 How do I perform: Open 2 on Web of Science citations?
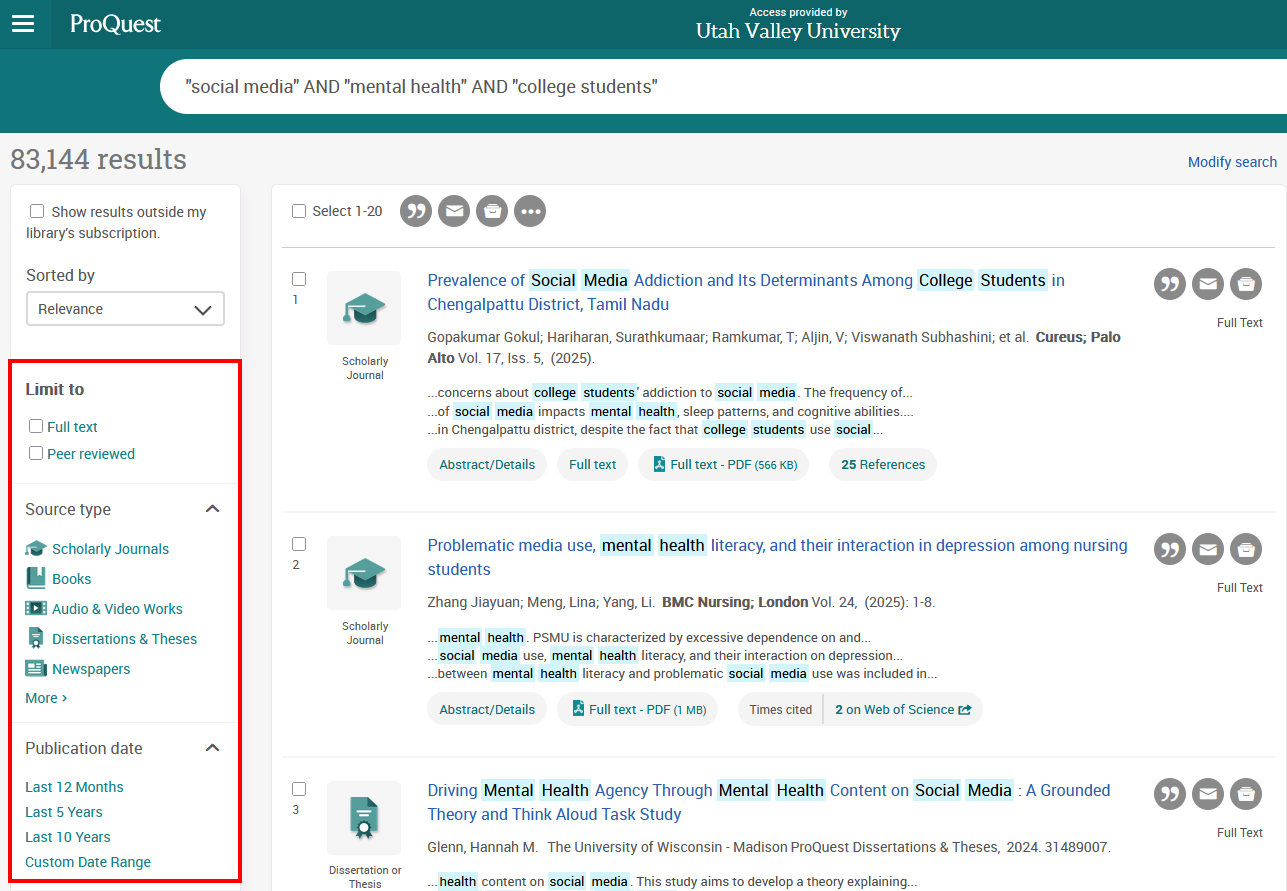click(903, 709)
